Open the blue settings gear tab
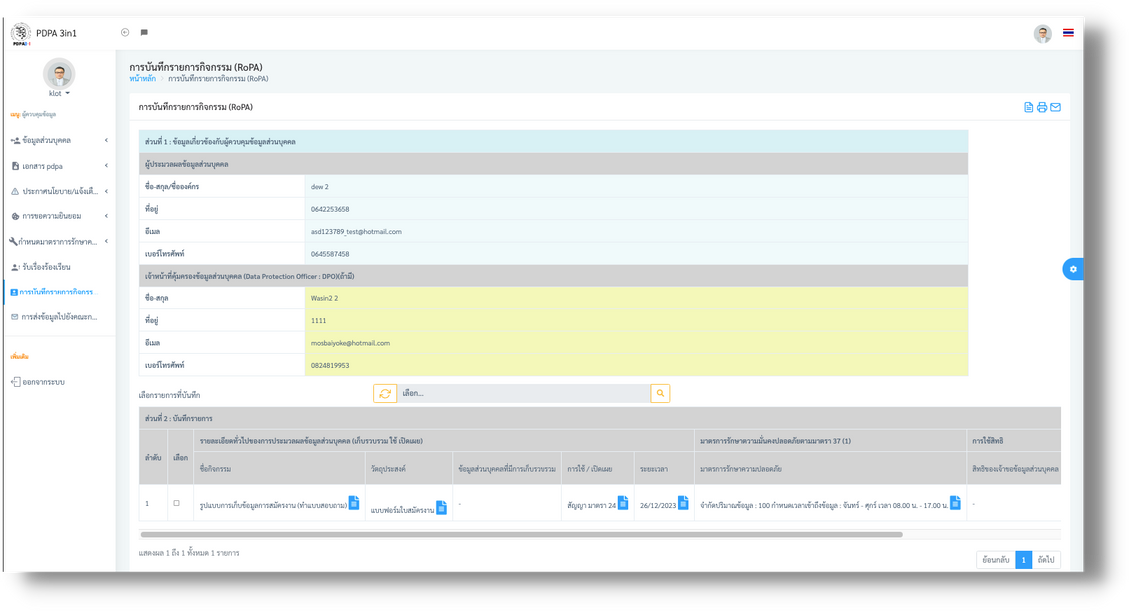Viewport: 1129px width, 611px height. pos(1073,269)
